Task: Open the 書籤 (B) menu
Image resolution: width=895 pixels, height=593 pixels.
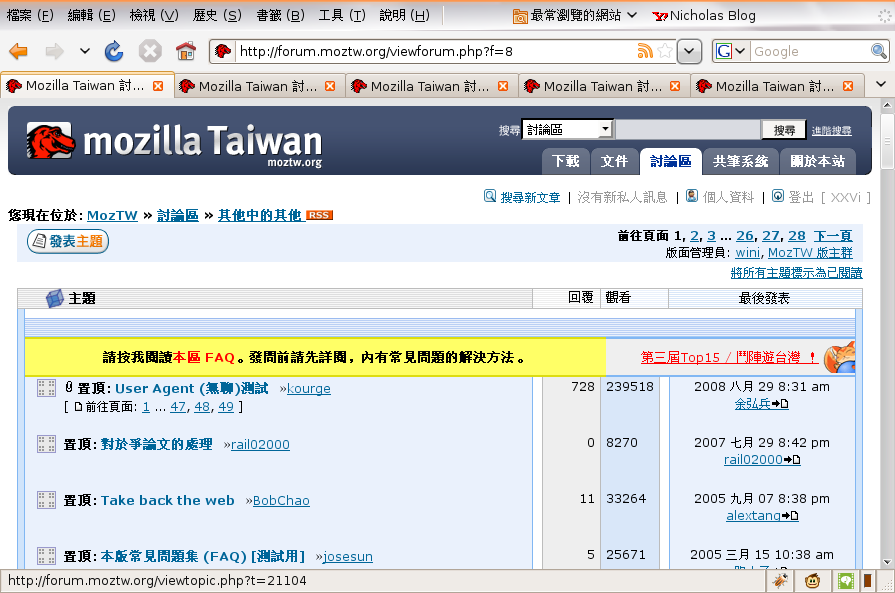Action: pyautogui.click(x=280, y=15)
